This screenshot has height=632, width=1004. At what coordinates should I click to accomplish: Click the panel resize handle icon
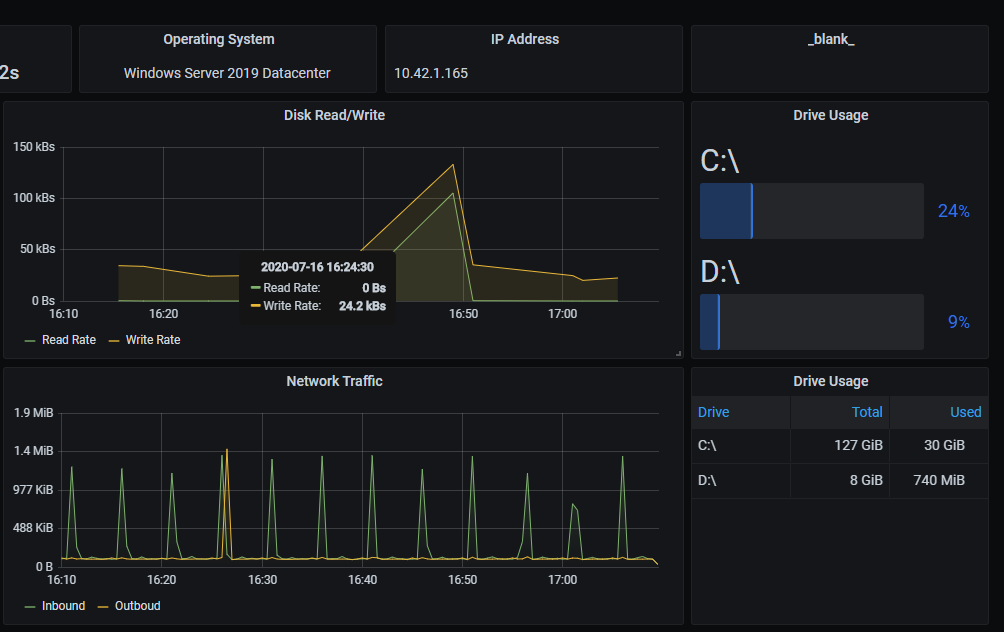680,352
